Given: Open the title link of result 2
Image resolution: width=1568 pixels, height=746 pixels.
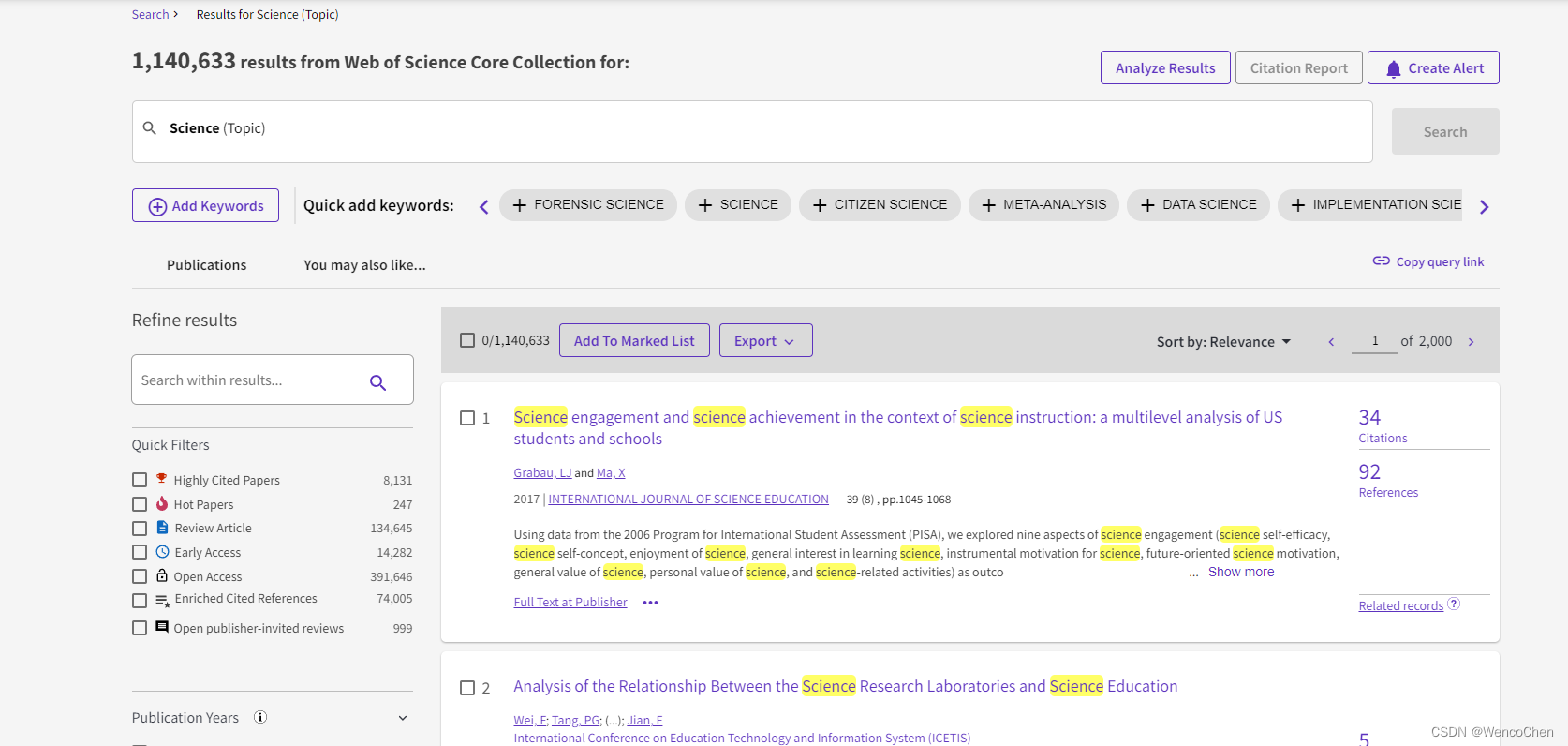Looking at the screenshot, I should 846,686.
